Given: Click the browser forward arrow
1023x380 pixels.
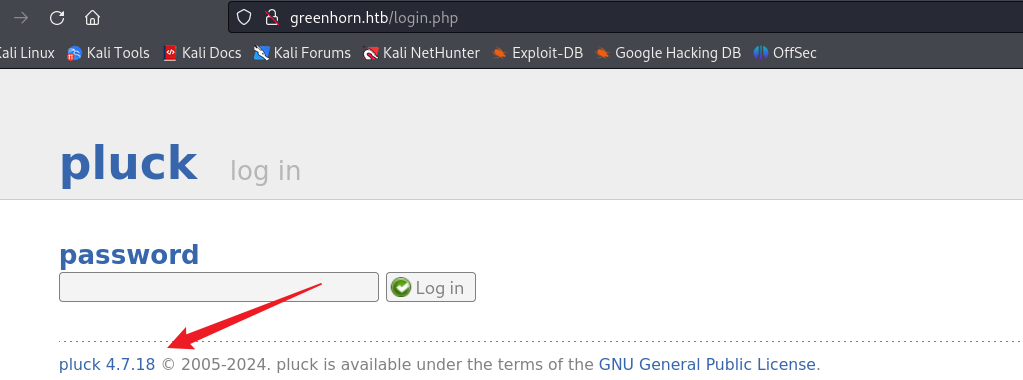Looking at the screenshot, I should tap(21, 18).
